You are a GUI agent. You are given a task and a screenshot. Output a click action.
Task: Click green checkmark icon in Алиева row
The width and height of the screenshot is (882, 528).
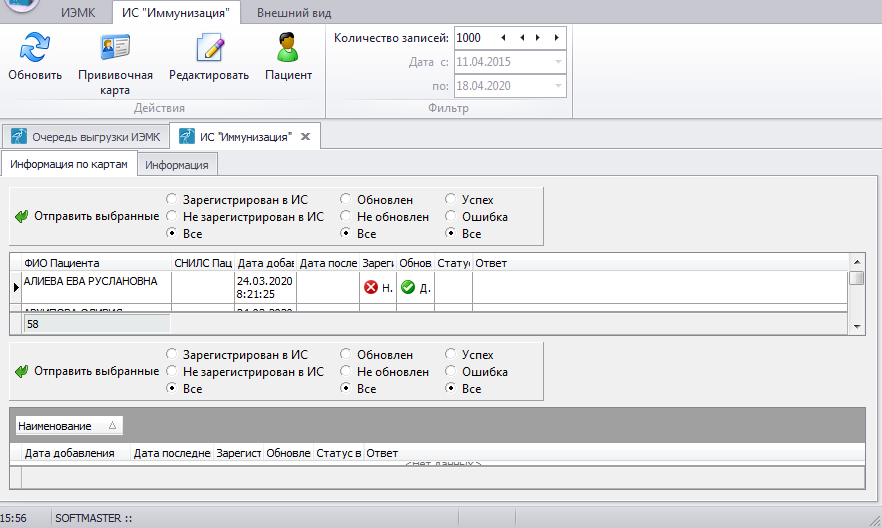tap(408, 288)
